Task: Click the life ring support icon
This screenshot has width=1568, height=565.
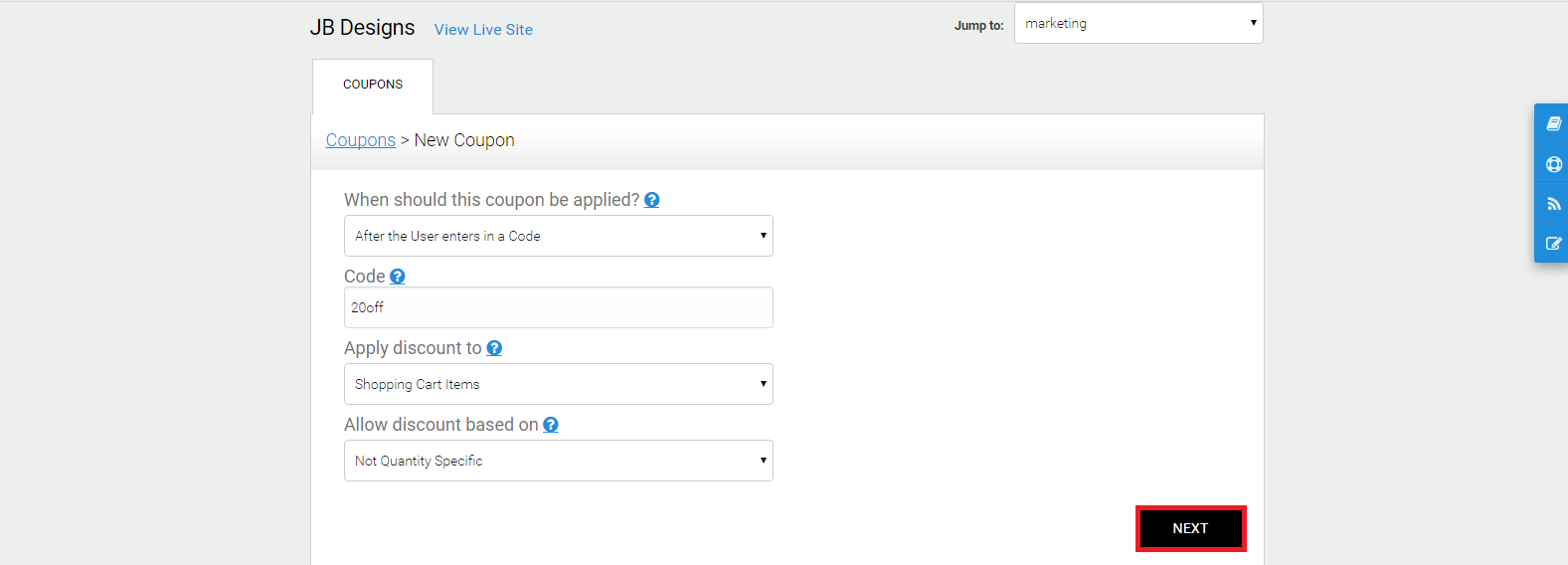Action: click(1553, 164)
